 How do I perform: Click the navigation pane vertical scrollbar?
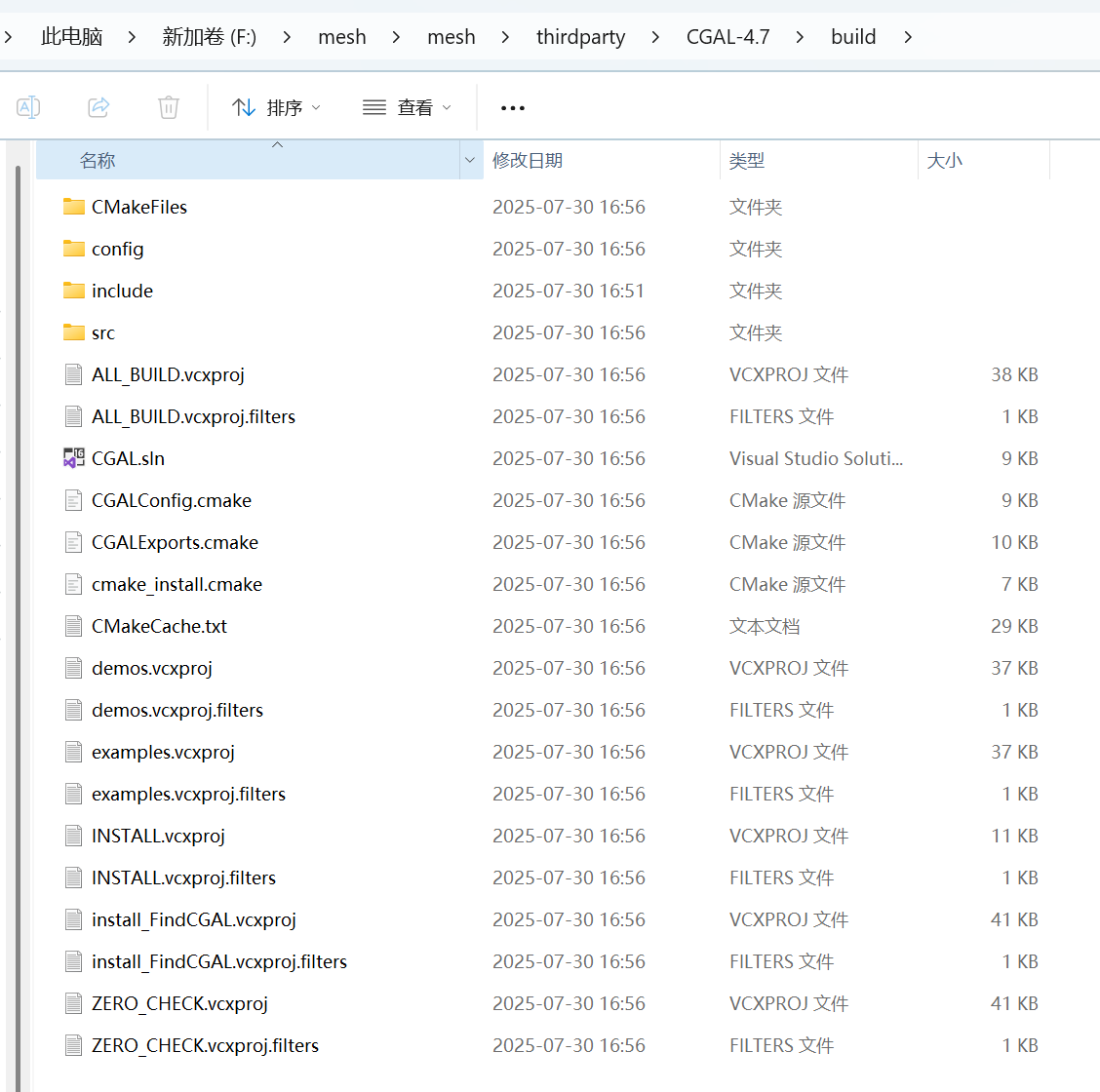18,629
